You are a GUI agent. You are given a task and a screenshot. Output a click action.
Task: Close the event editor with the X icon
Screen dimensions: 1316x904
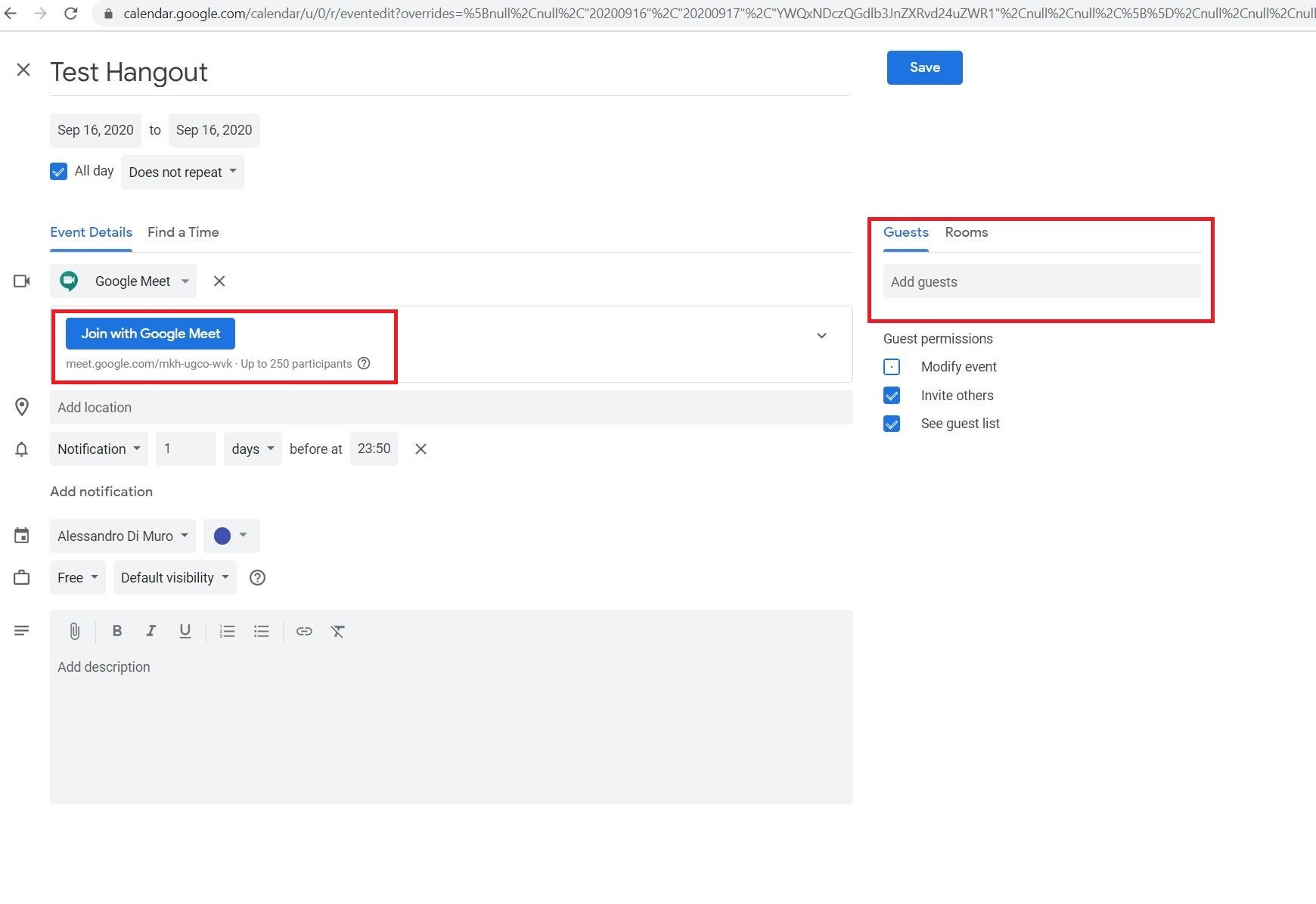23,70
